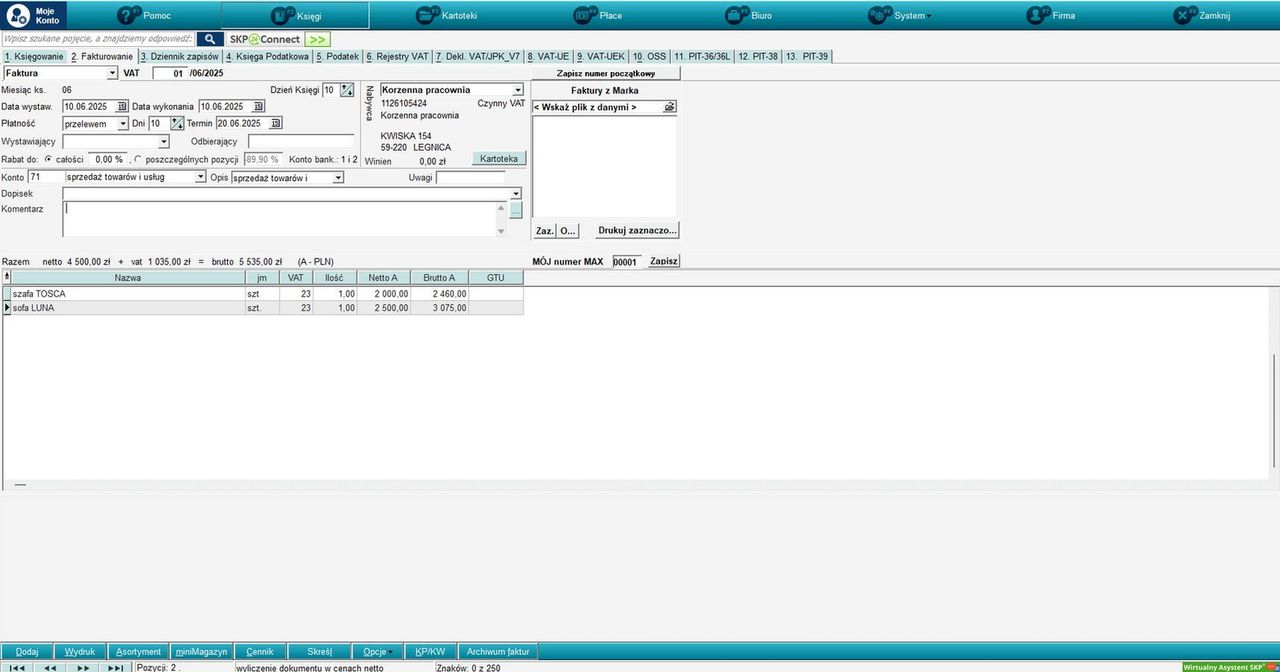Go to the first record navigation button
1280x672 pixels.
point(17,667)
